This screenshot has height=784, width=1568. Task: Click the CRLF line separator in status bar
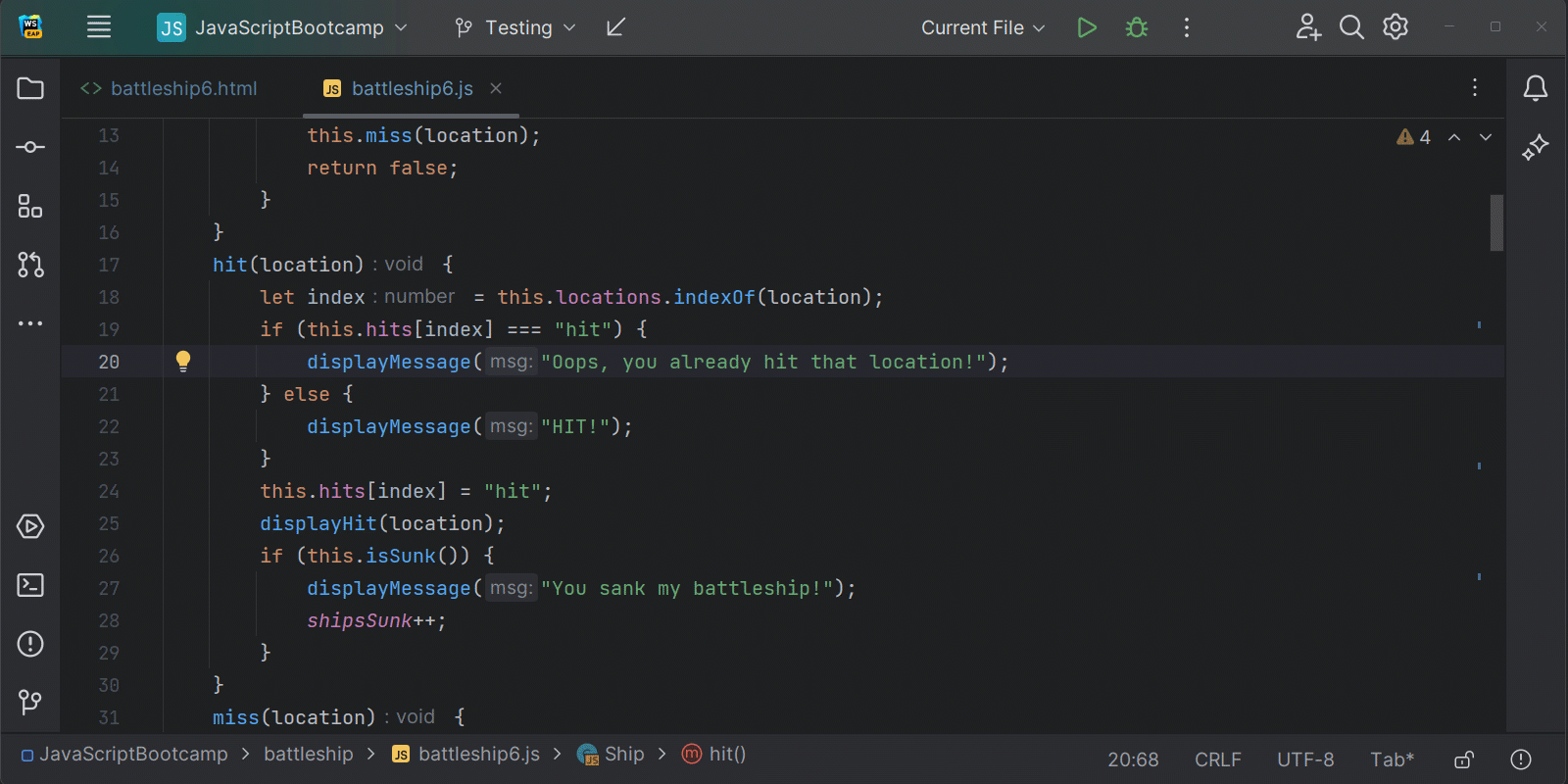(1217, 759)
